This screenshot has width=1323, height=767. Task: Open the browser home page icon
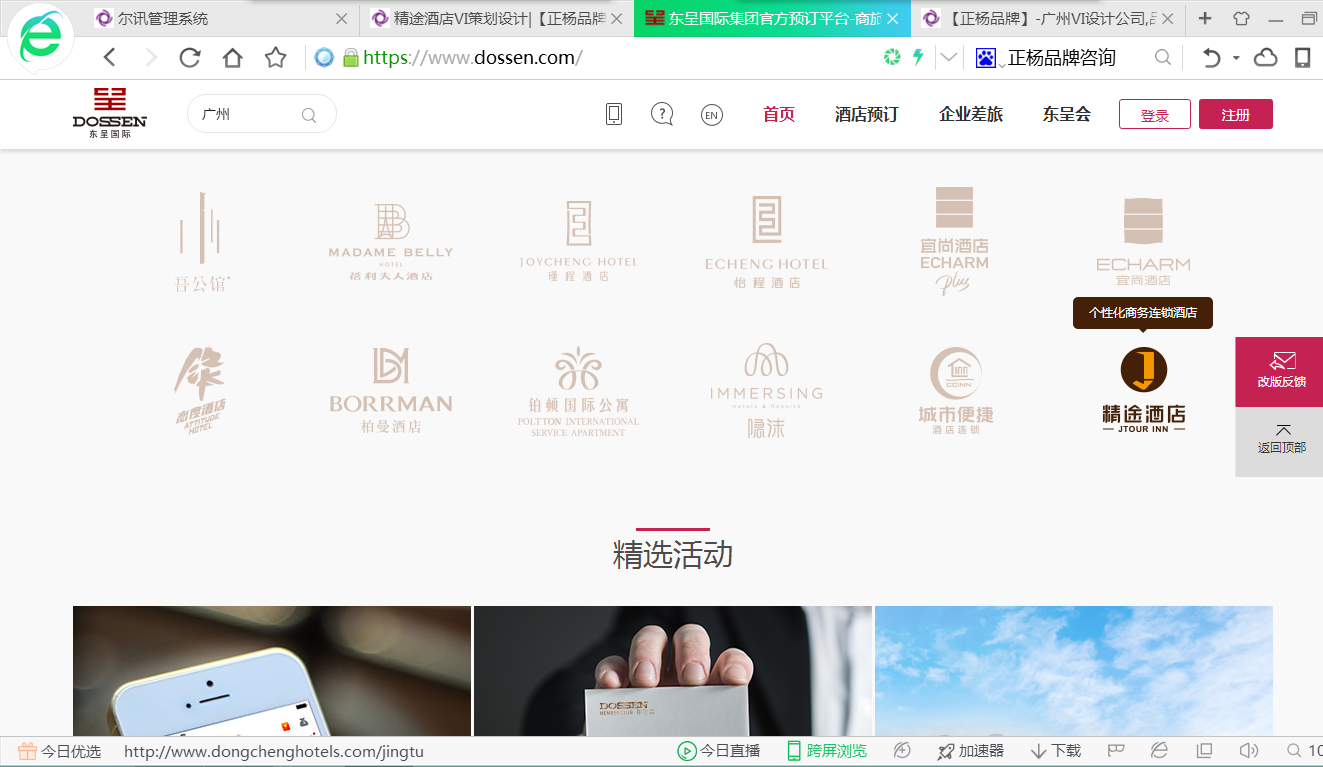pyautogui.click(x=232, y=58)
